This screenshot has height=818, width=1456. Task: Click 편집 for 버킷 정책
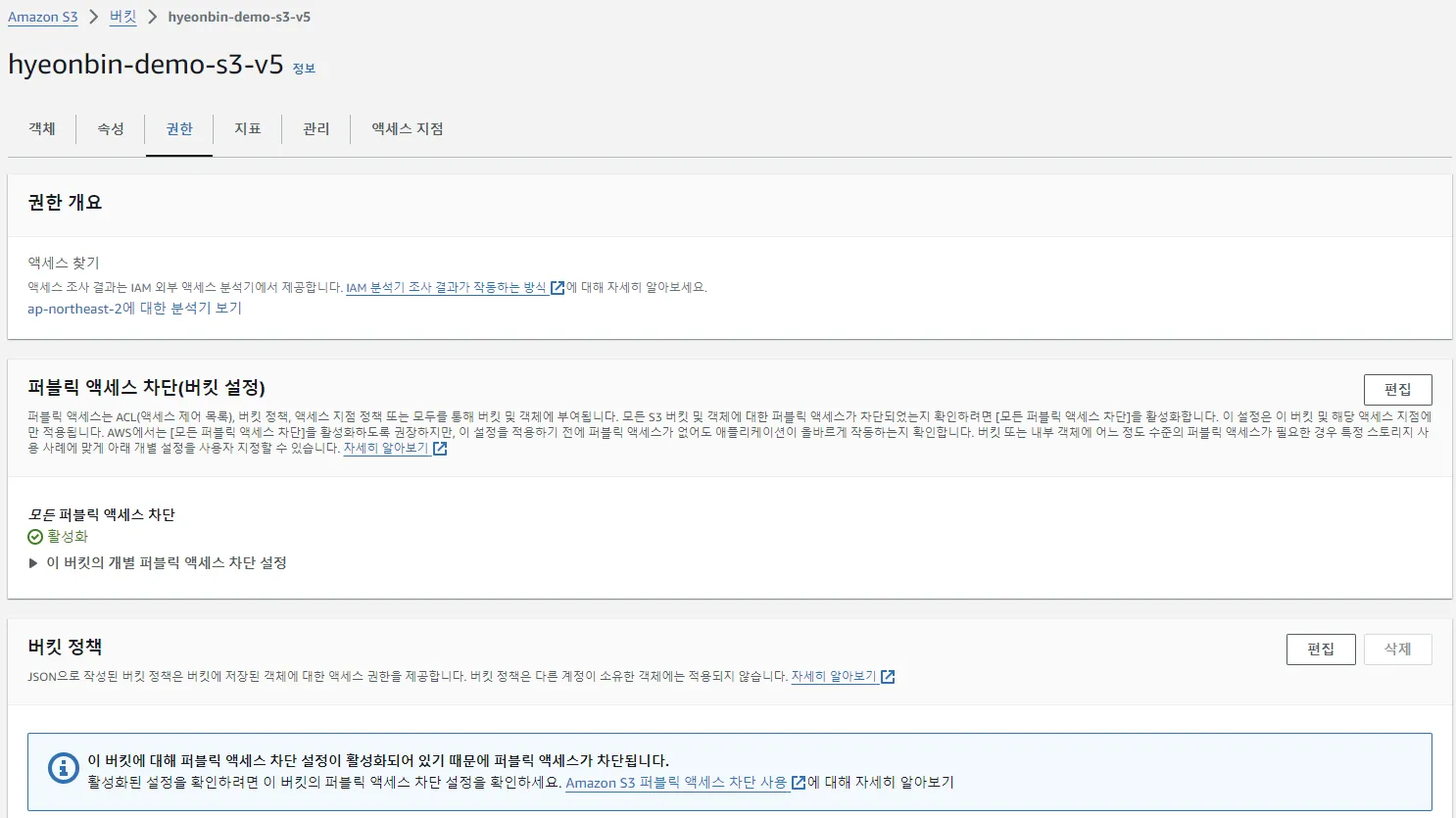point(1321,650)
